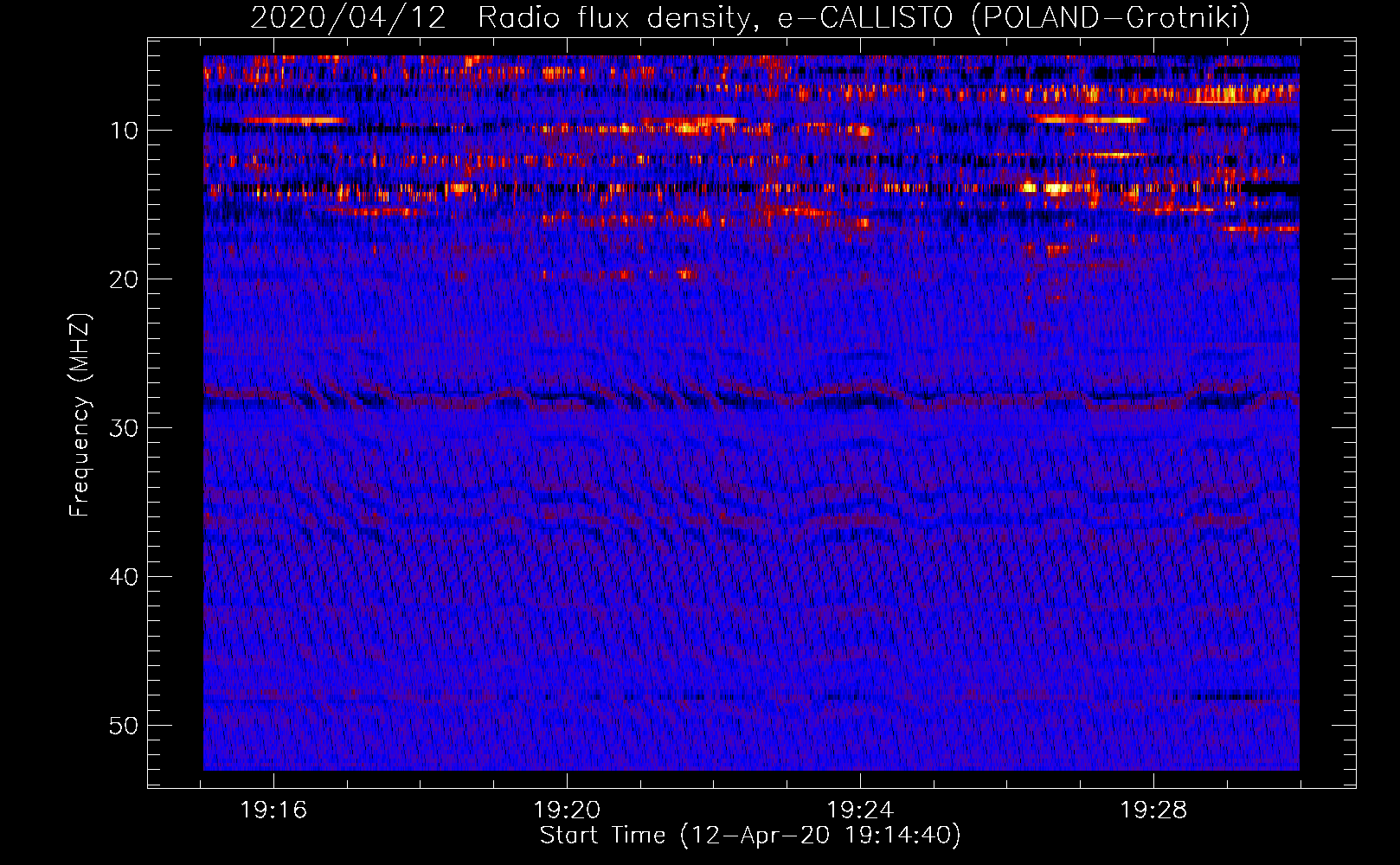
Task: Click the 'Frequency (MHZ)' axis label
Action: (80, 415)
